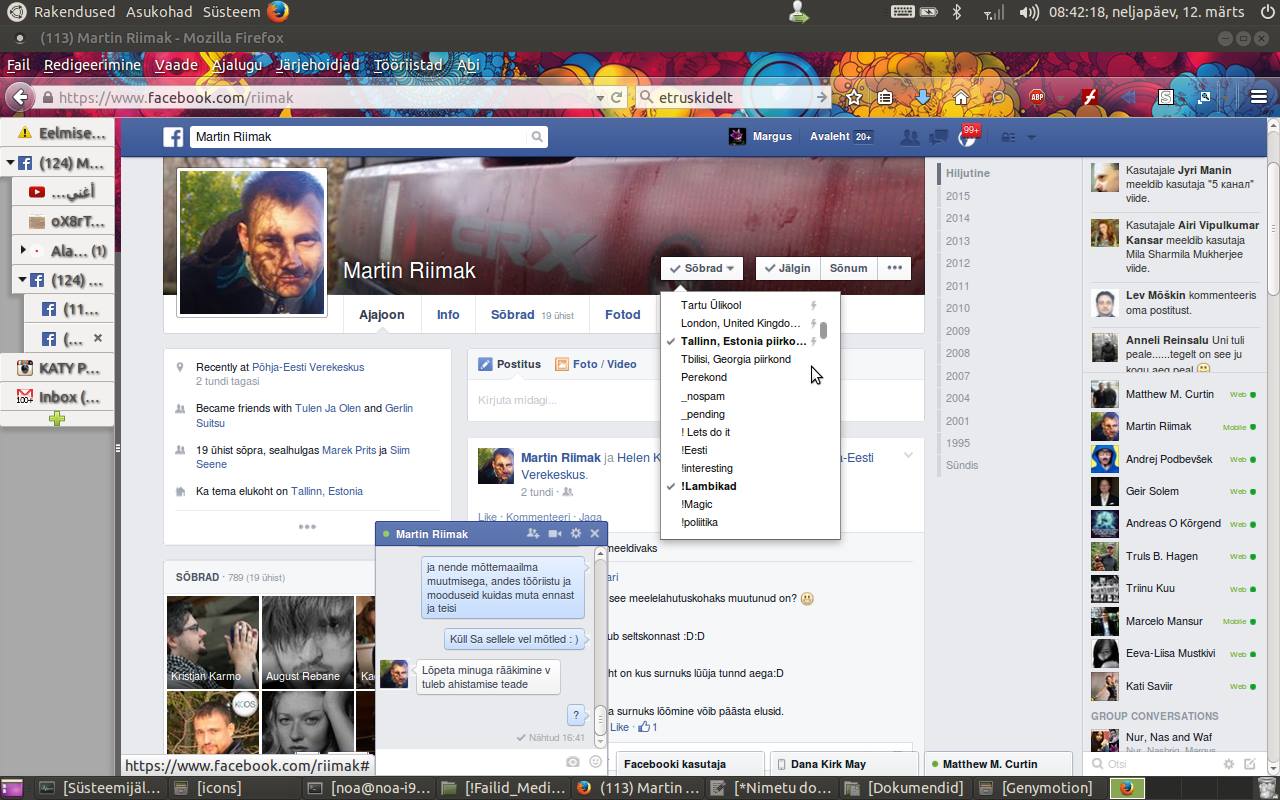This screenshot has height=800, width=1280.
Task: Expand more intro details three dots
Action: tap(307, 526)
